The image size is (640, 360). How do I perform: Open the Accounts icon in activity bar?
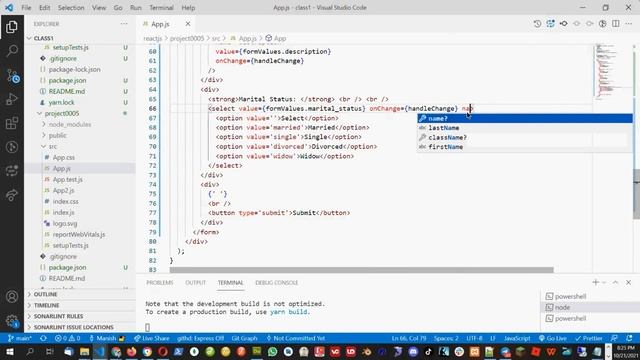point(12,297)
